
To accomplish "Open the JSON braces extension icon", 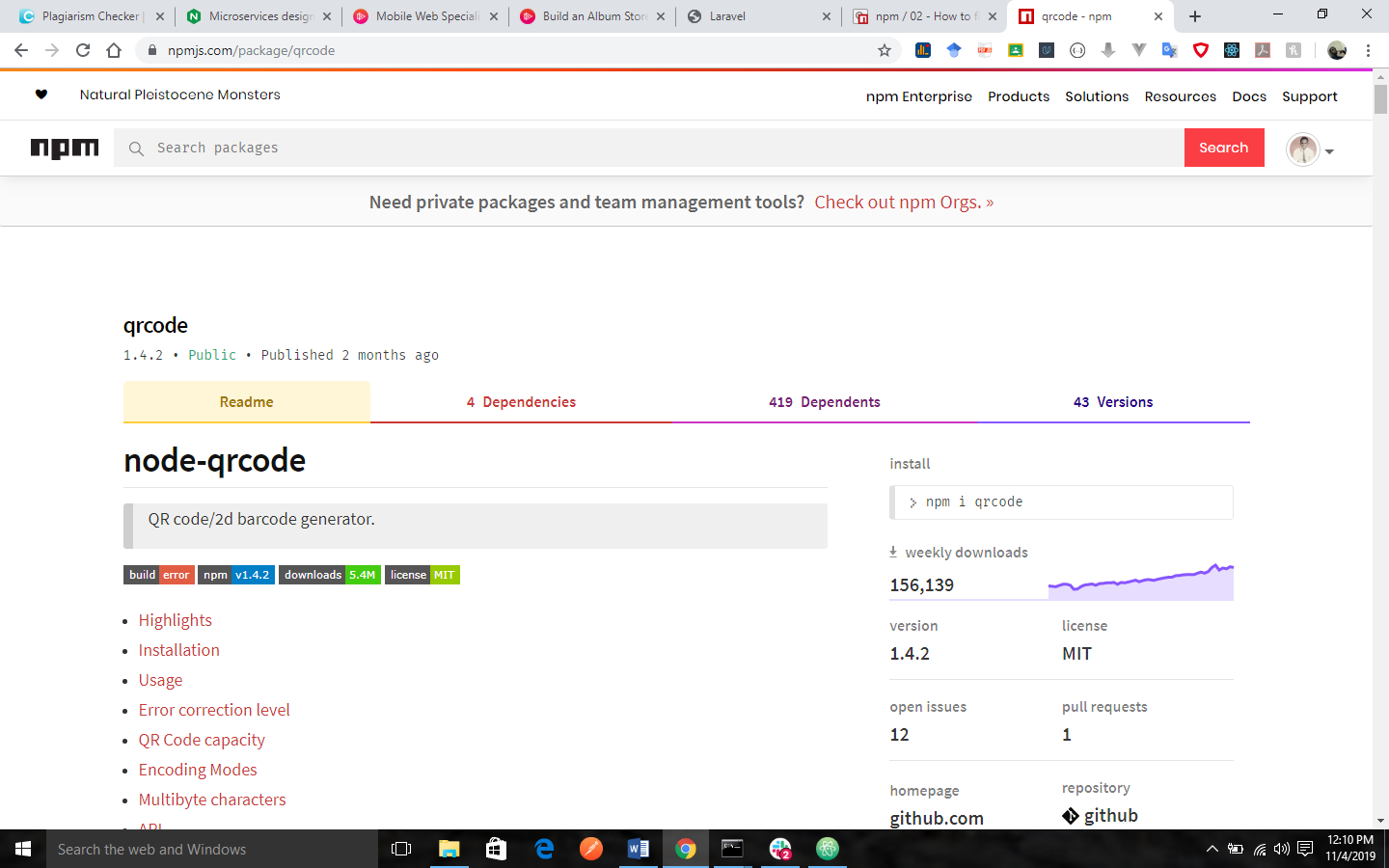I will 1077,50.
